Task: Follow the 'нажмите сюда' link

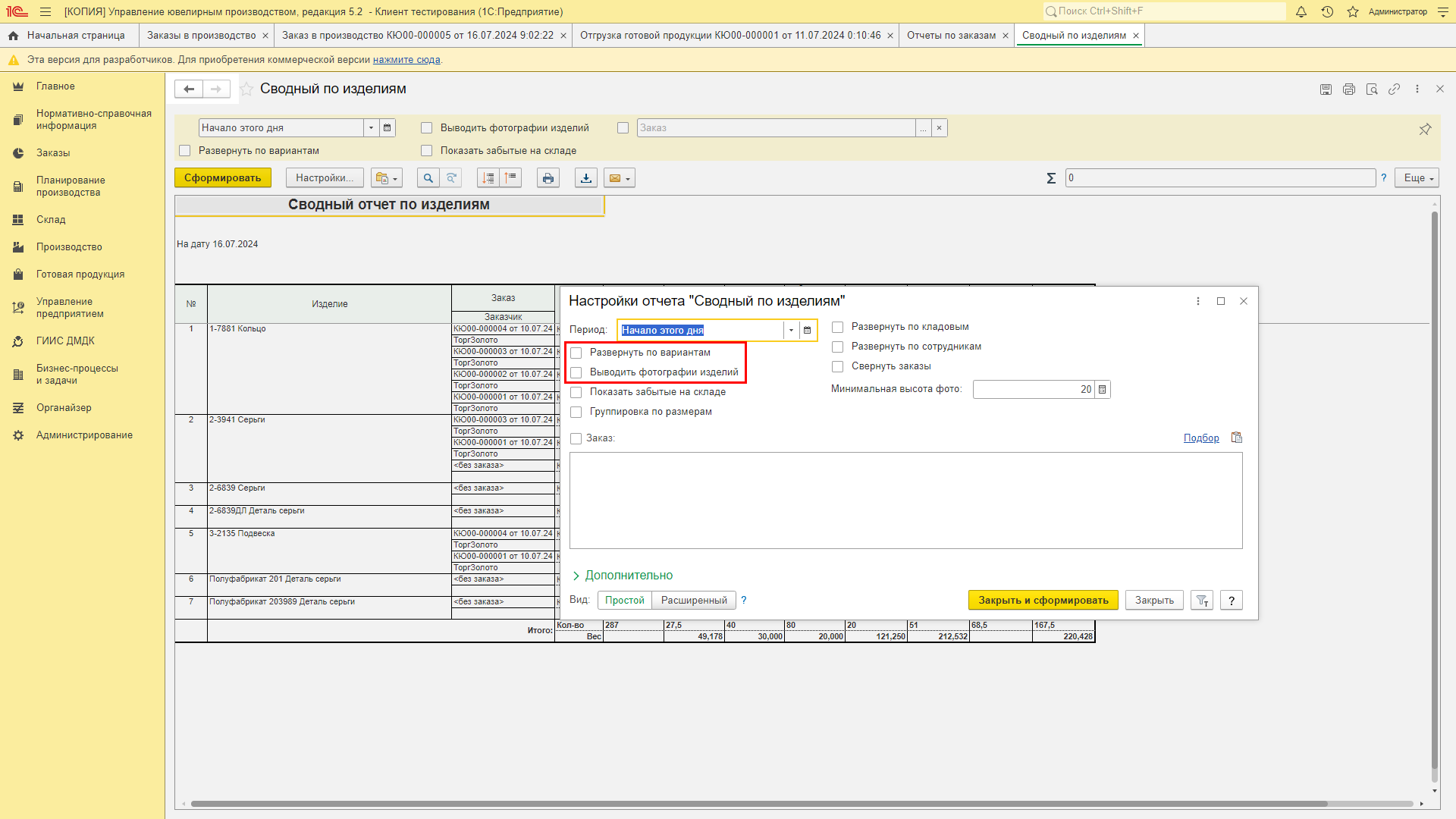Action: 406,60
